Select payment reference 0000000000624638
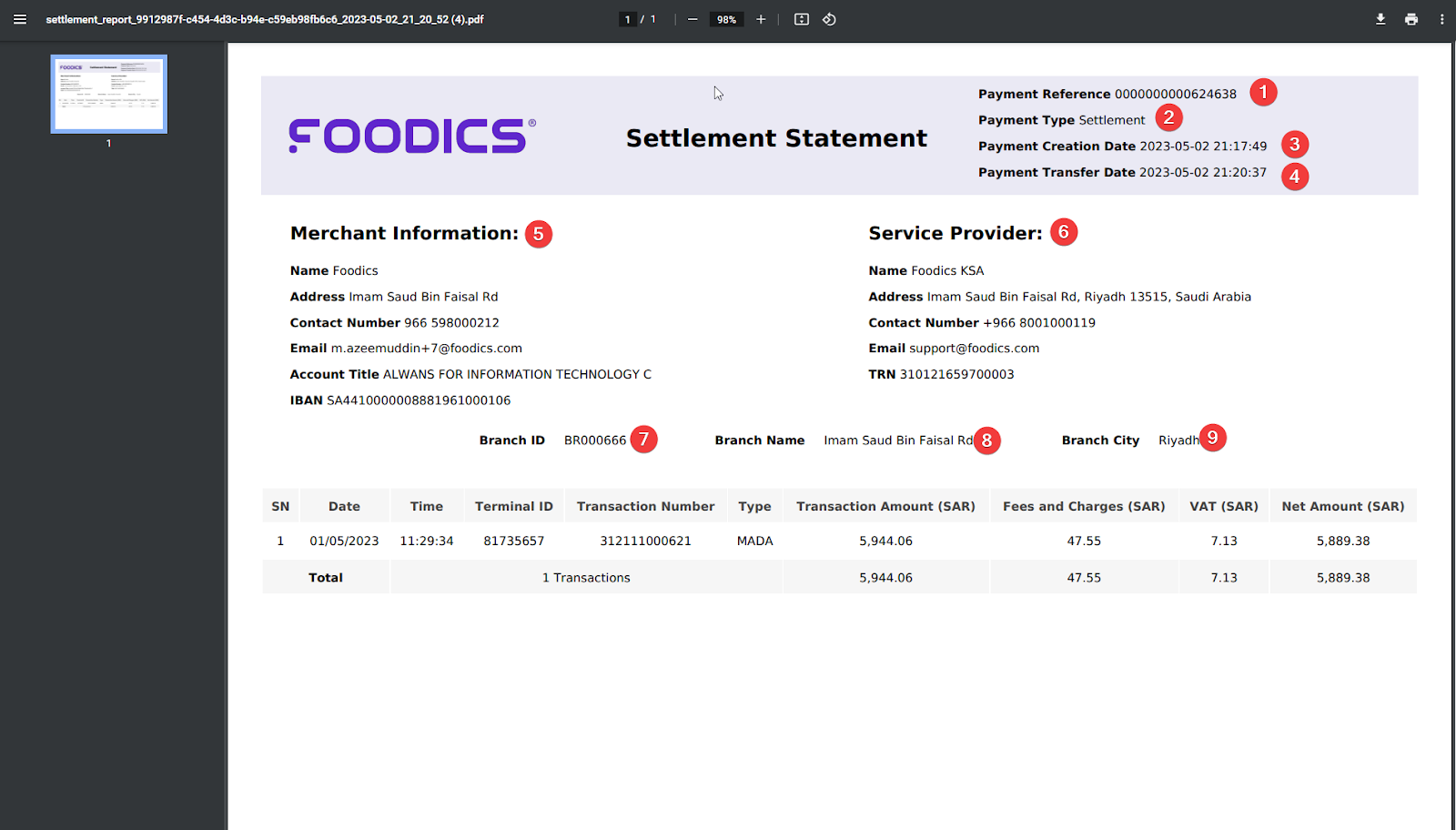 tap(1176, 94)
